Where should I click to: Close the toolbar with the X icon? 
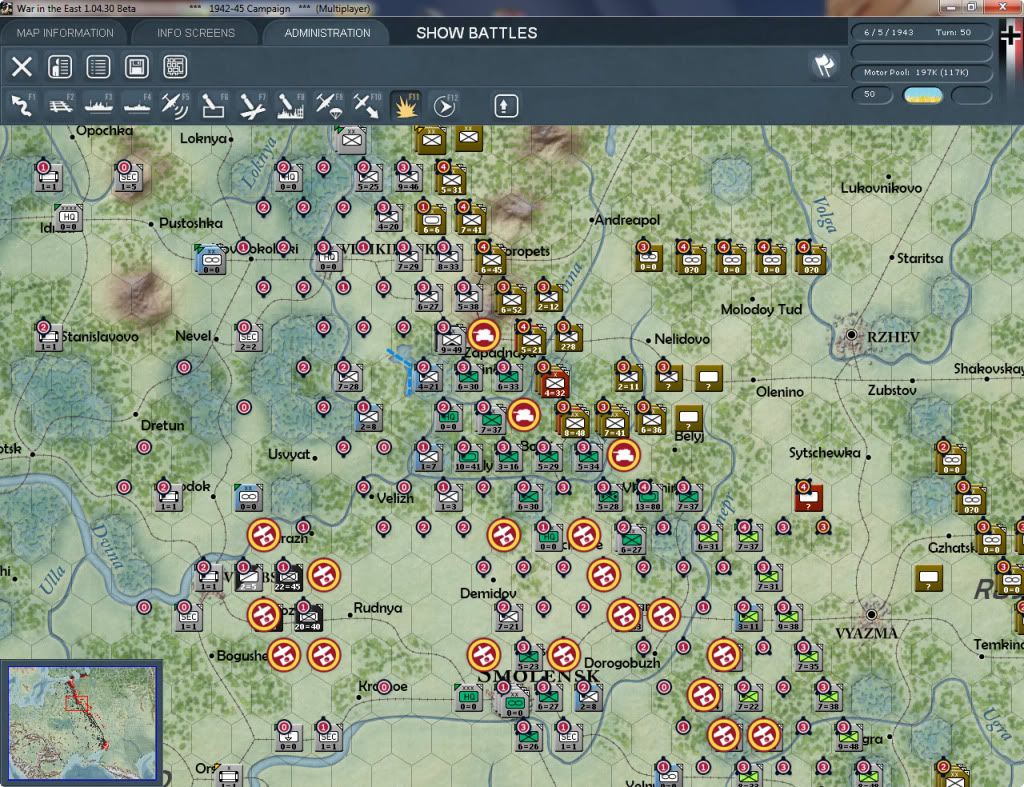[x=22, y=67]
